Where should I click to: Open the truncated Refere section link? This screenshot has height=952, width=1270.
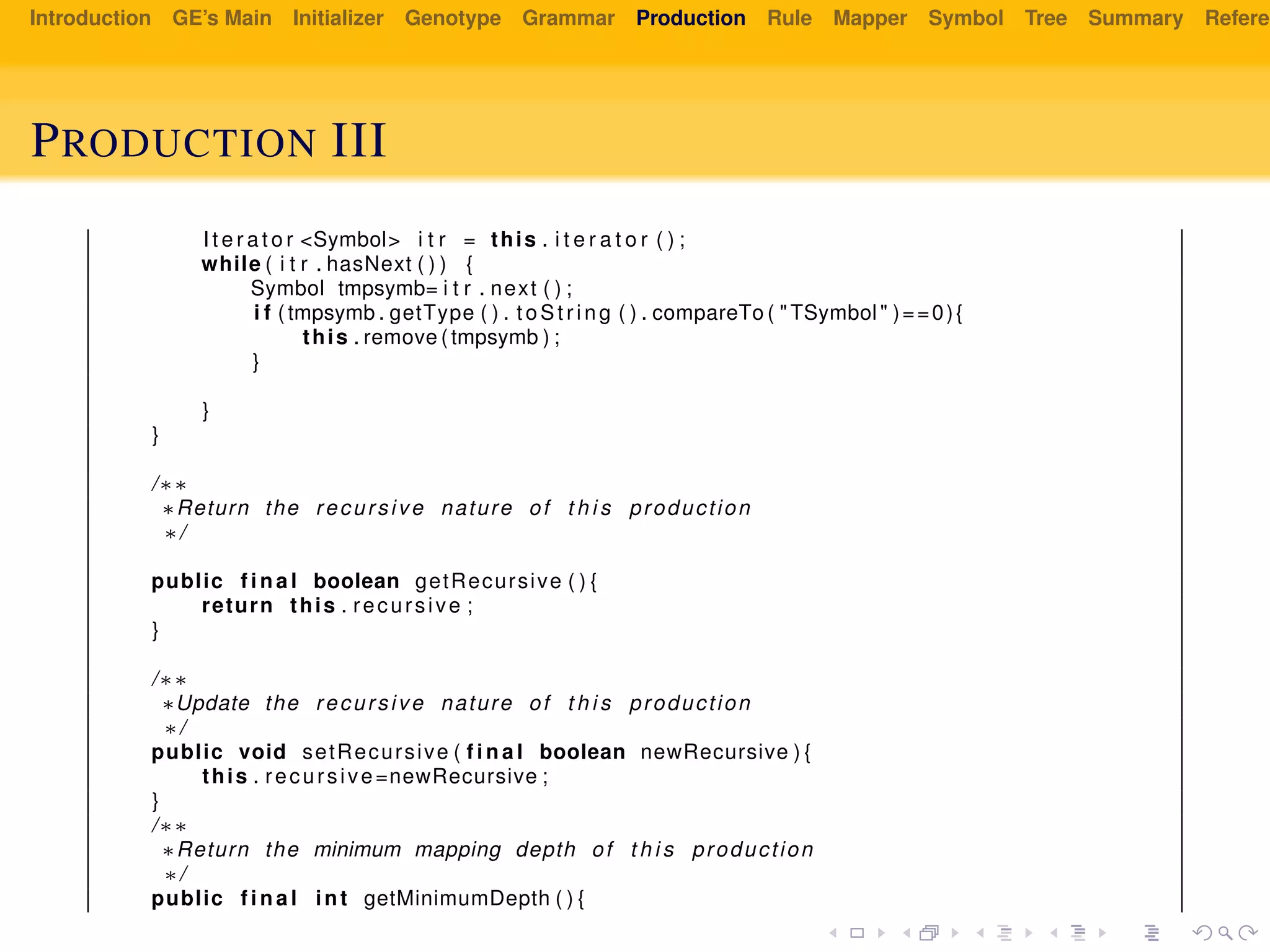click(x=1237, y=18)
